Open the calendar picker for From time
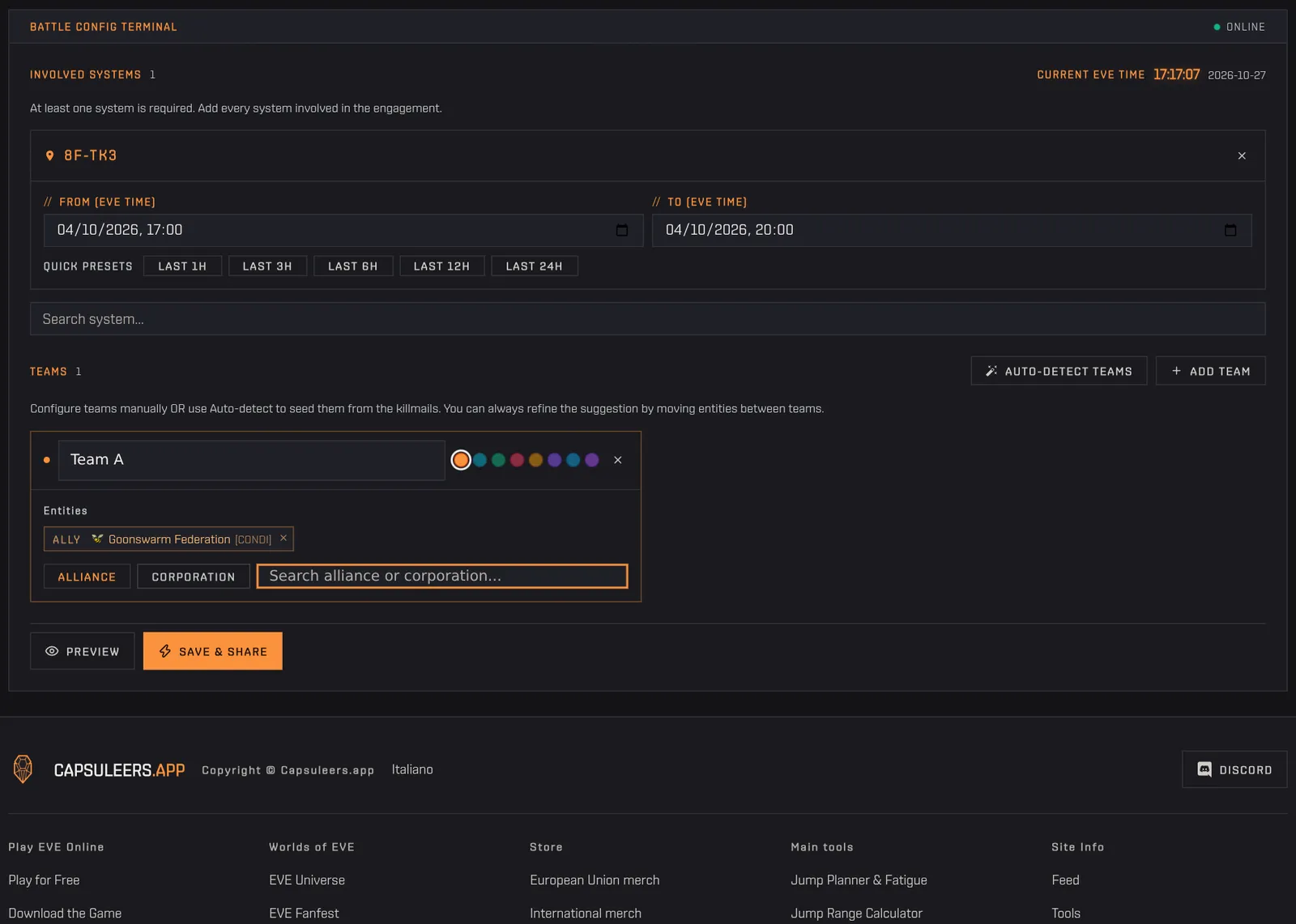This screenshot has height=924, width=1296. (x=622, y=231)
